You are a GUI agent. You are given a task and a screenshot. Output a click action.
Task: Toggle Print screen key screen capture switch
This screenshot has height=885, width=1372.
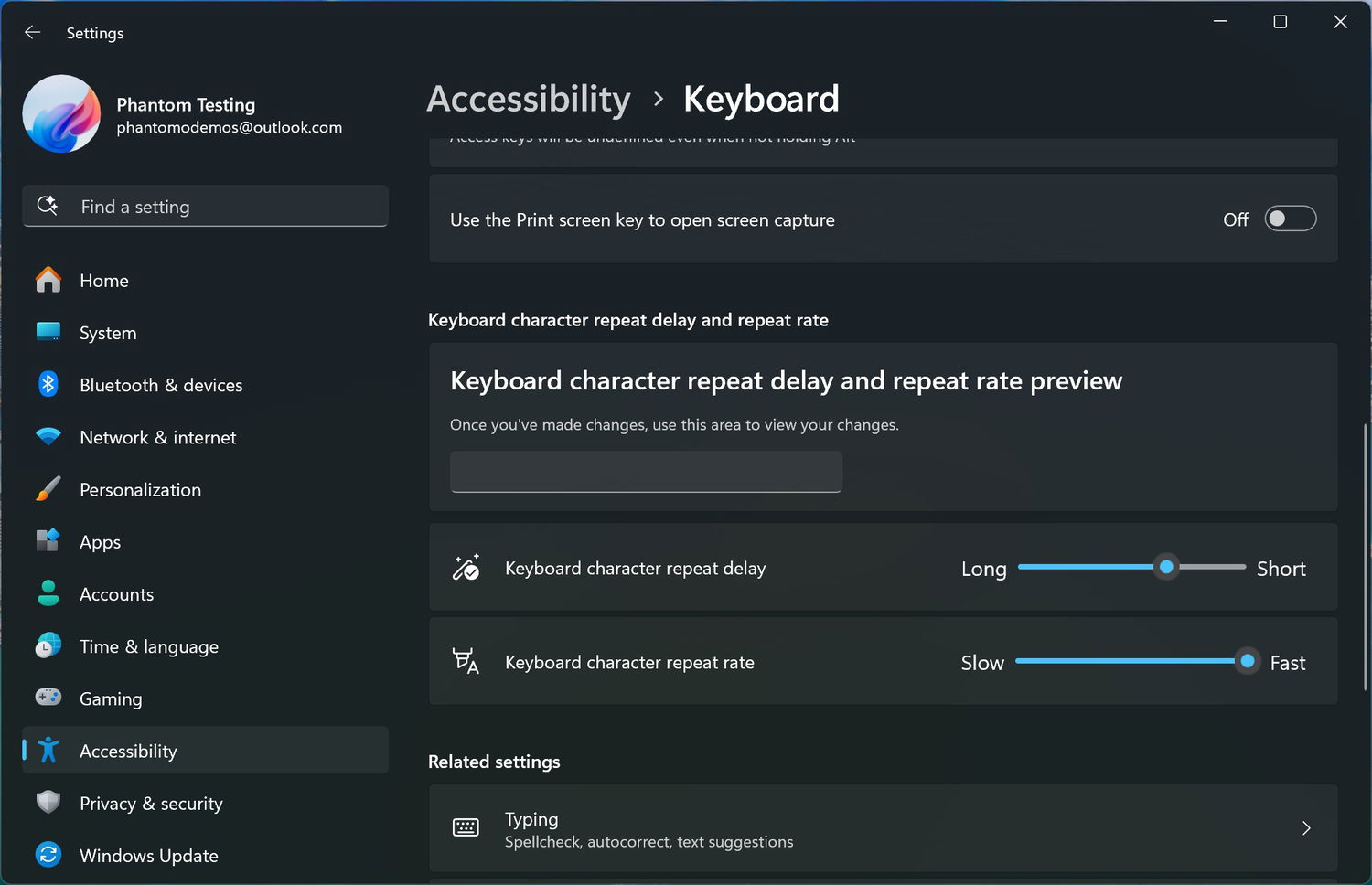pyautogui.click(x=1290, y=219)
